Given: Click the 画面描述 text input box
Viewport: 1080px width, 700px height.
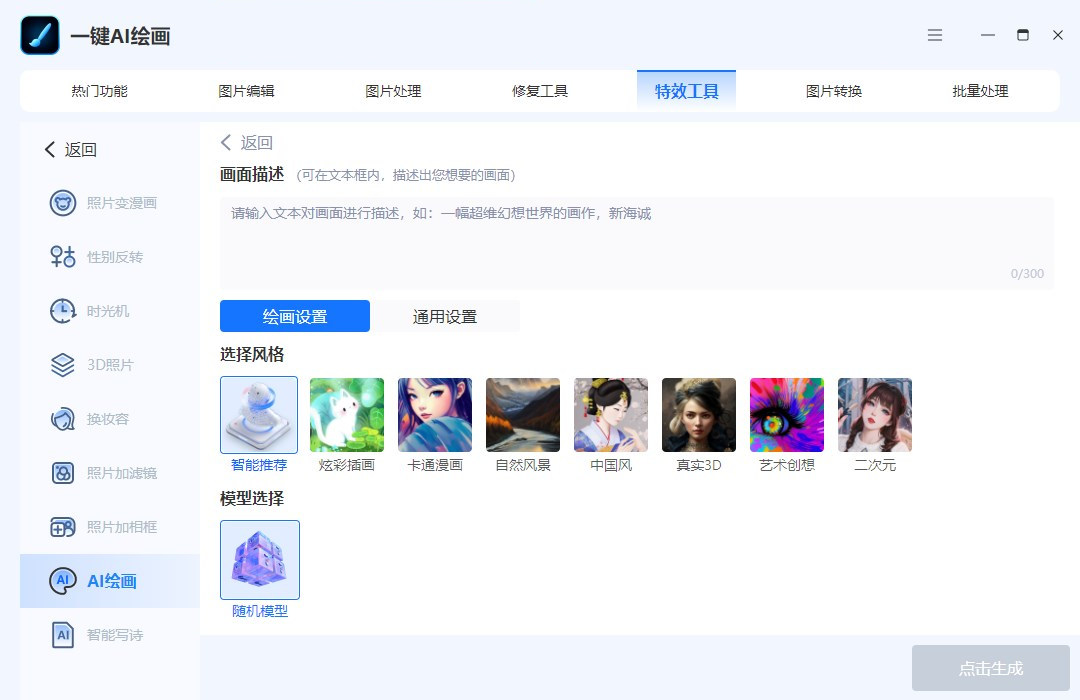Looking at the screenshot, I should click(x=636, y=243).
